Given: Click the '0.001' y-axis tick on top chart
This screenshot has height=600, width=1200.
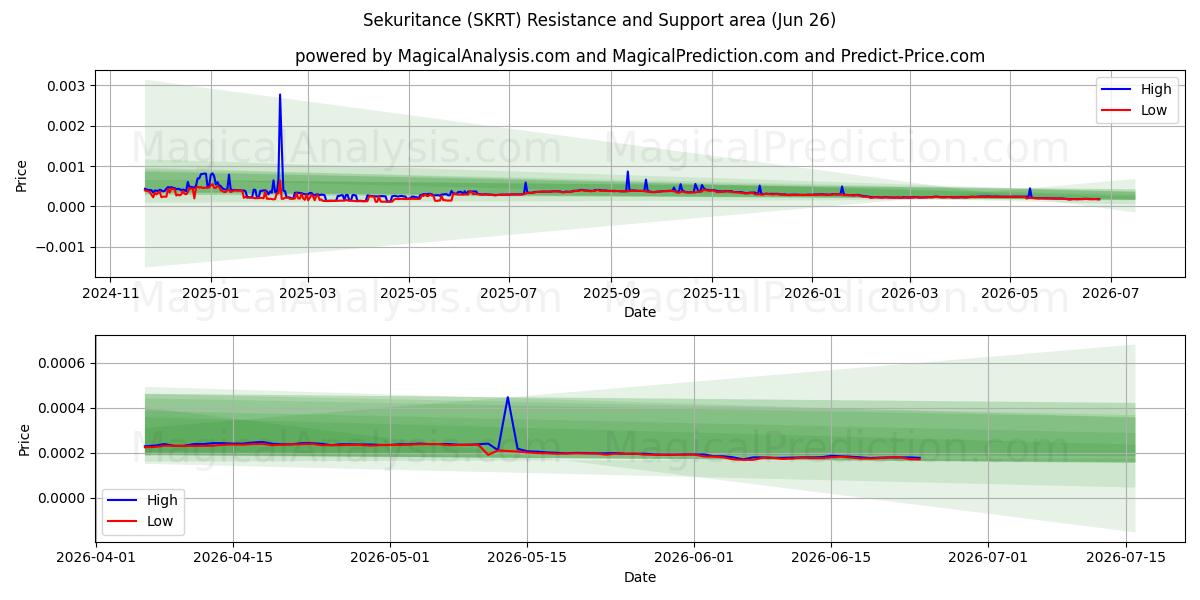Looking at the screenshot, I should tap(67, 166).
